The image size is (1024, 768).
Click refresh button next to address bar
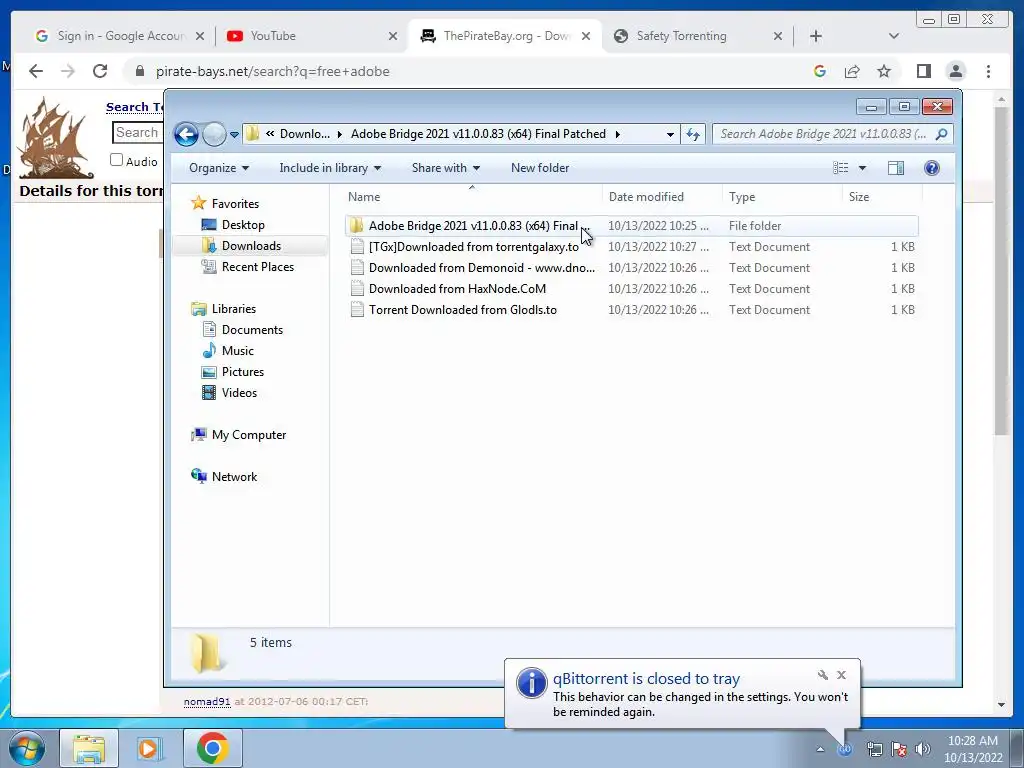click(693, 135)
